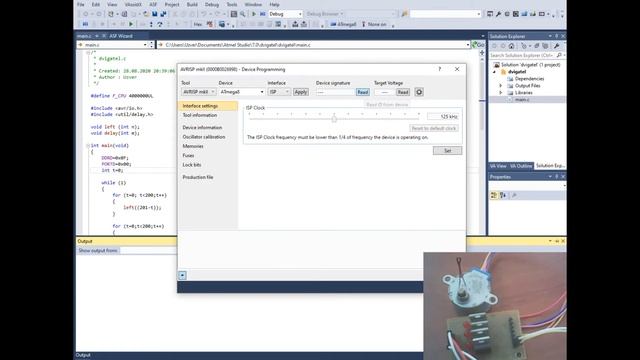
Task: Select Tool information in side list
Action: pyautogui.click(x=200, y=115)
